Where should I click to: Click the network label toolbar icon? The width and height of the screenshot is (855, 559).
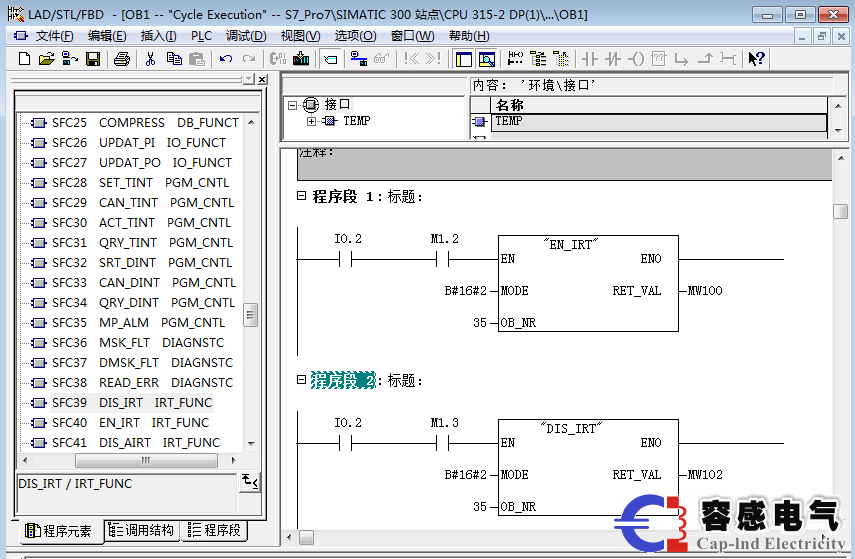[x=330, y=59]
